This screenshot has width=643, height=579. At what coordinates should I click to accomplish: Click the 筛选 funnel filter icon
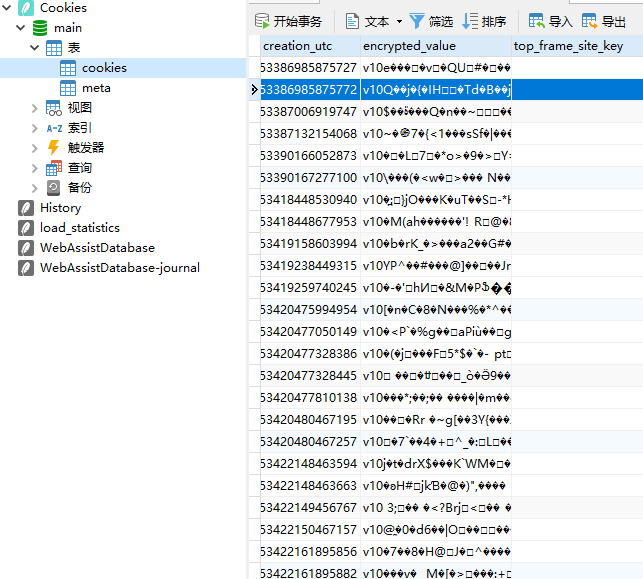pos(417,21)
